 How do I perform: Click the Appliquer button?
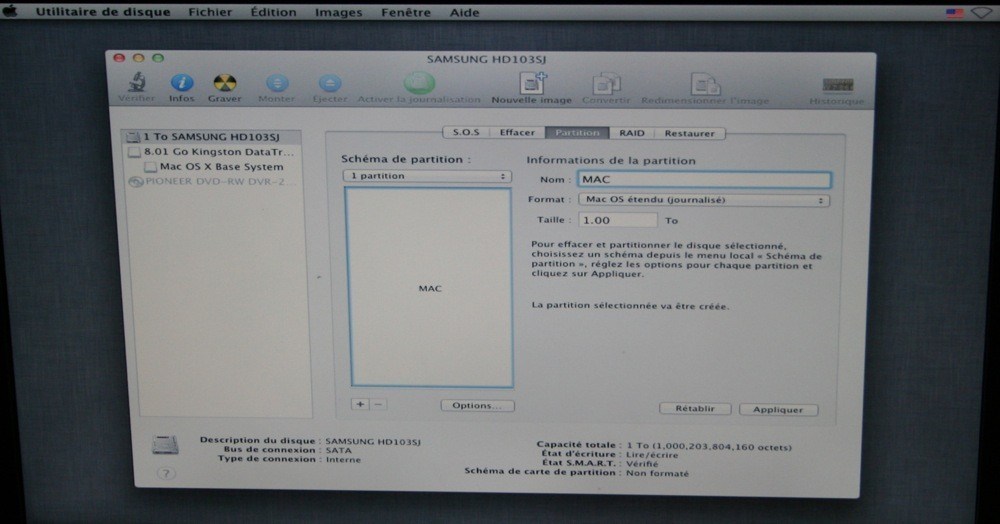coord(778,410)
